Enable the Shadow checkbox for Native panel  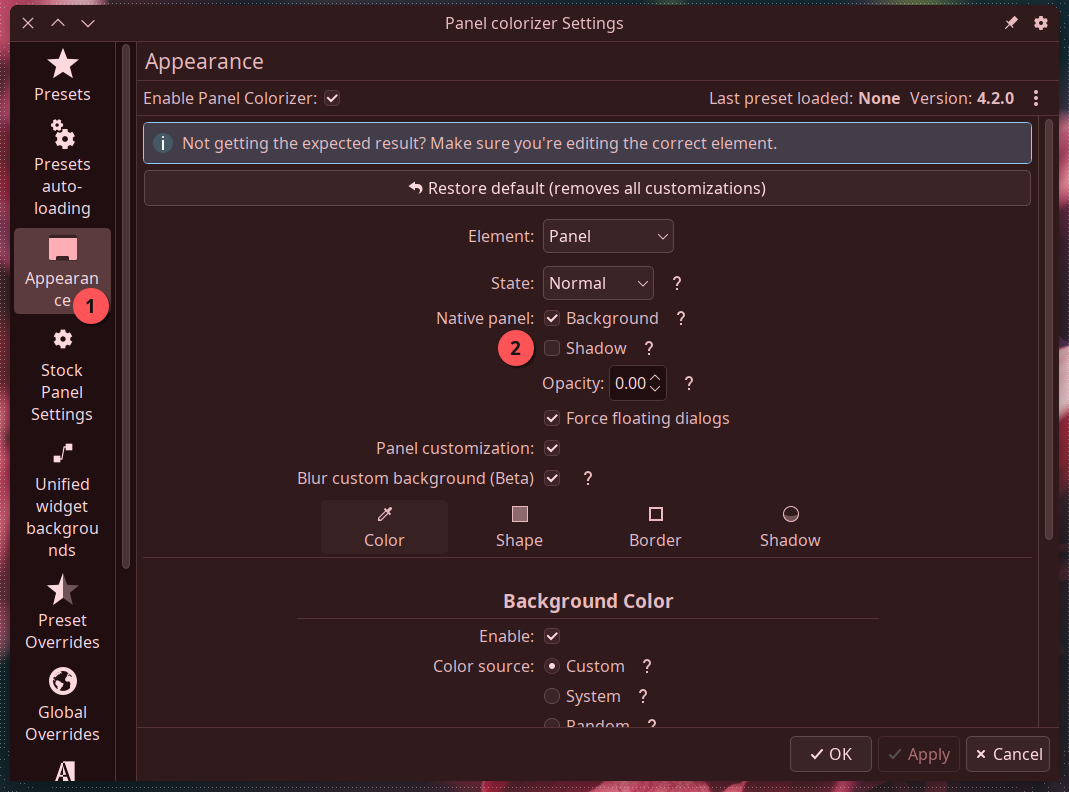(x=552, y=348)
